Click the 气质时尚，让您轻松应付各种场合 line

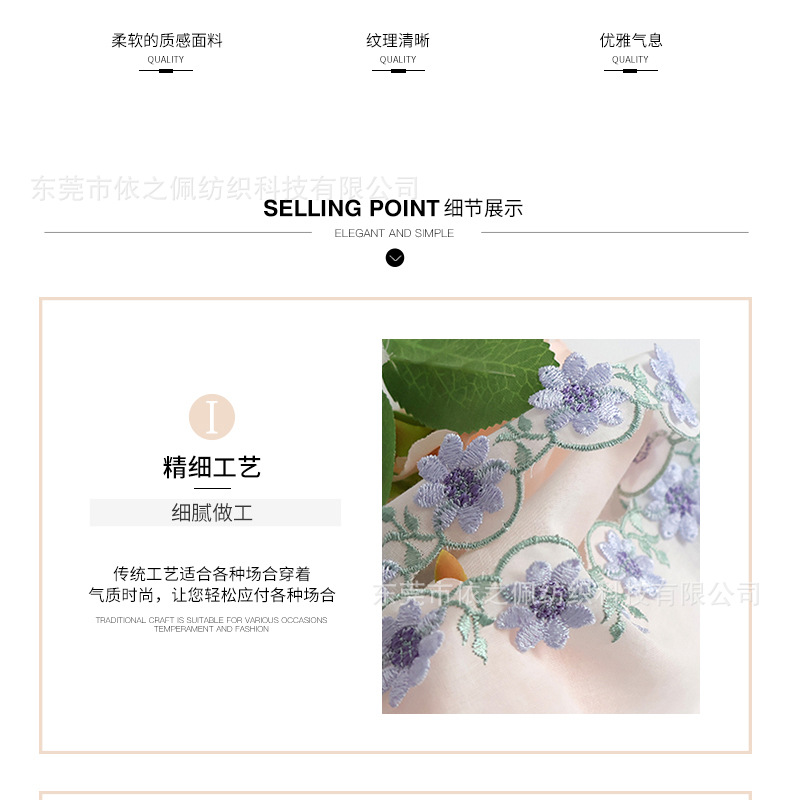212,594
